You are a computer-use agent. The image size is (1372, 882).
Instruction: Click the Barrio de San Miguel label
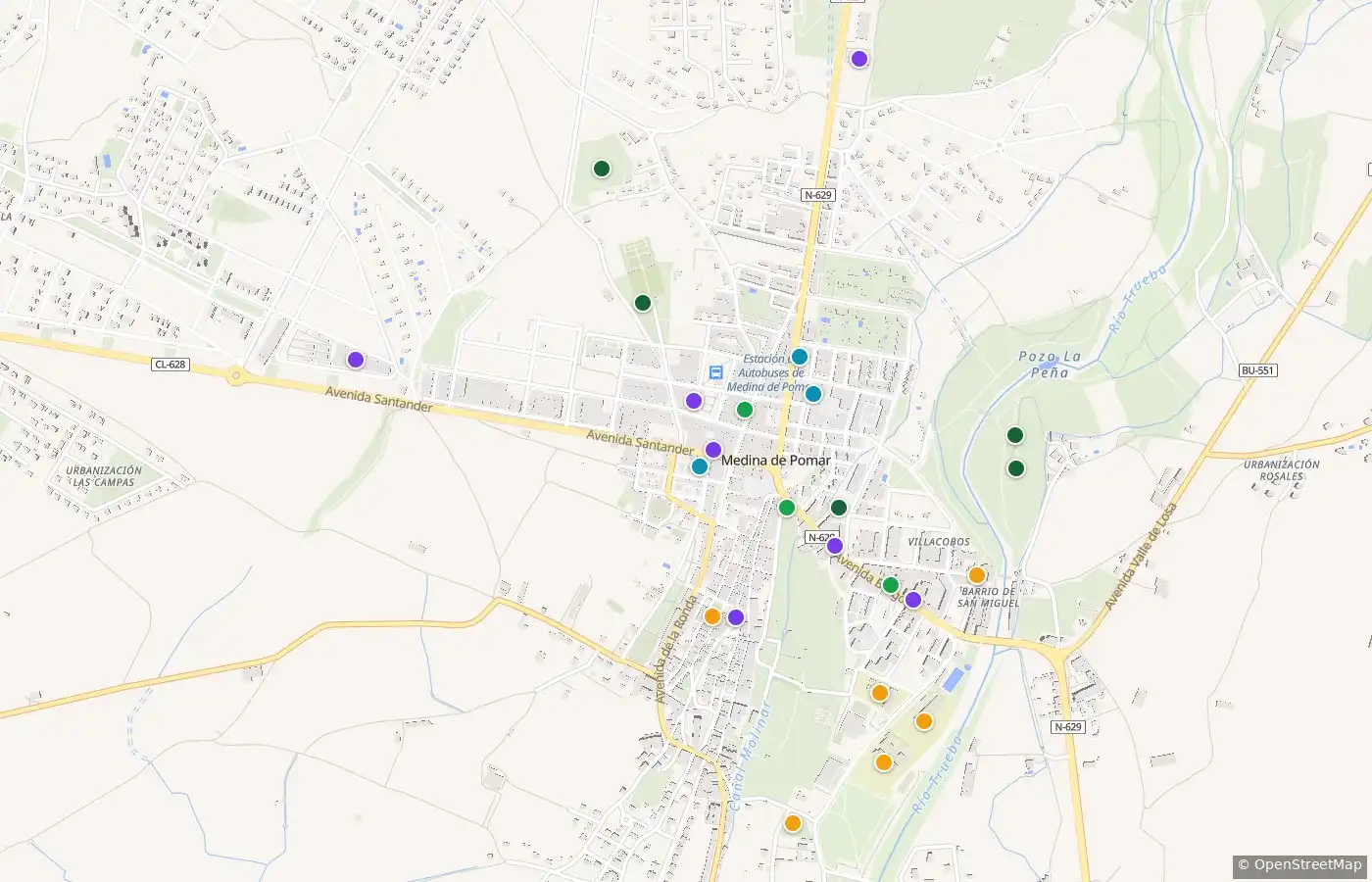988,597
